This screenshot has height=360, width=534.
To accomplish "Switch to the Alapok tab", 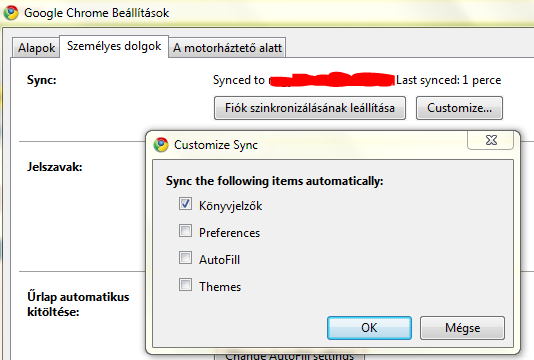I will click(36, 48).
